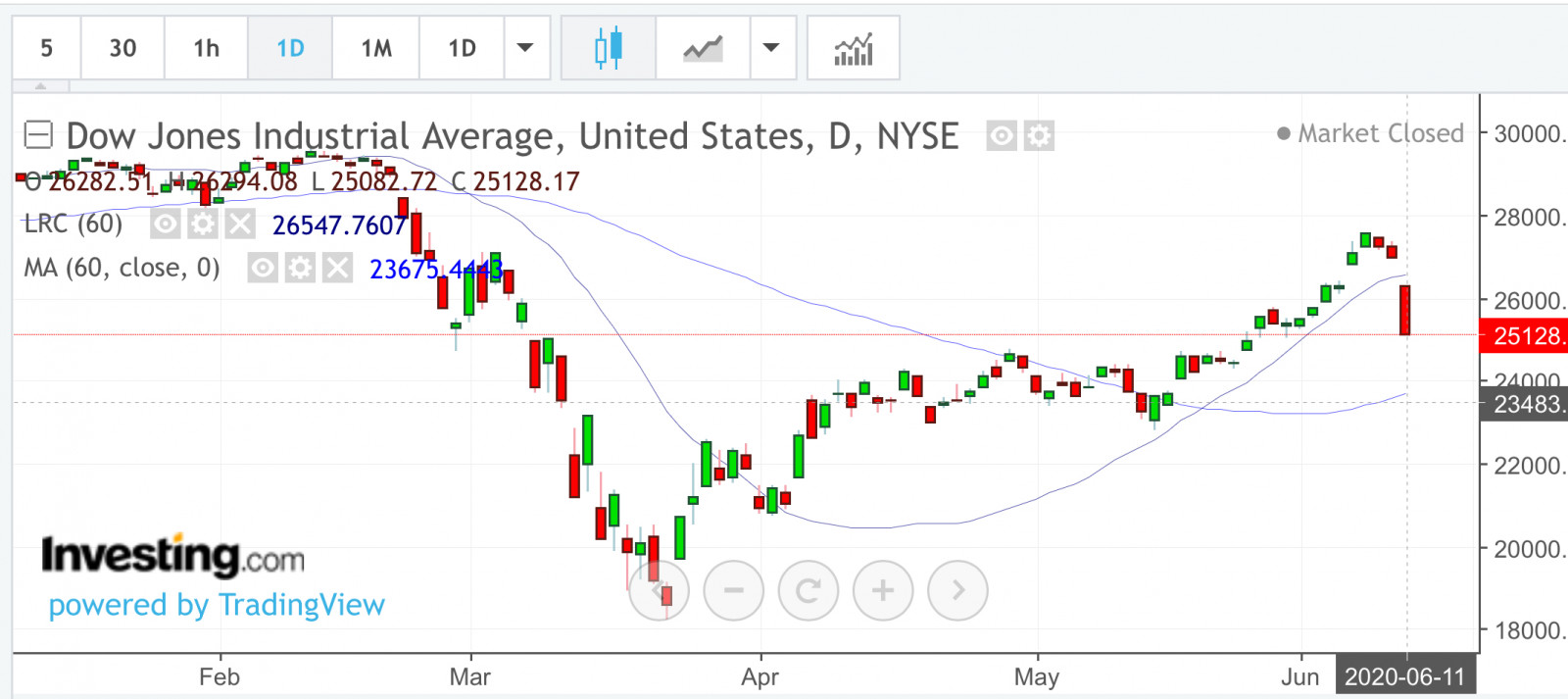Viewport: 1568px width, 699px height.
Task: Switch to the candlestick chart type
Action: 608,47
